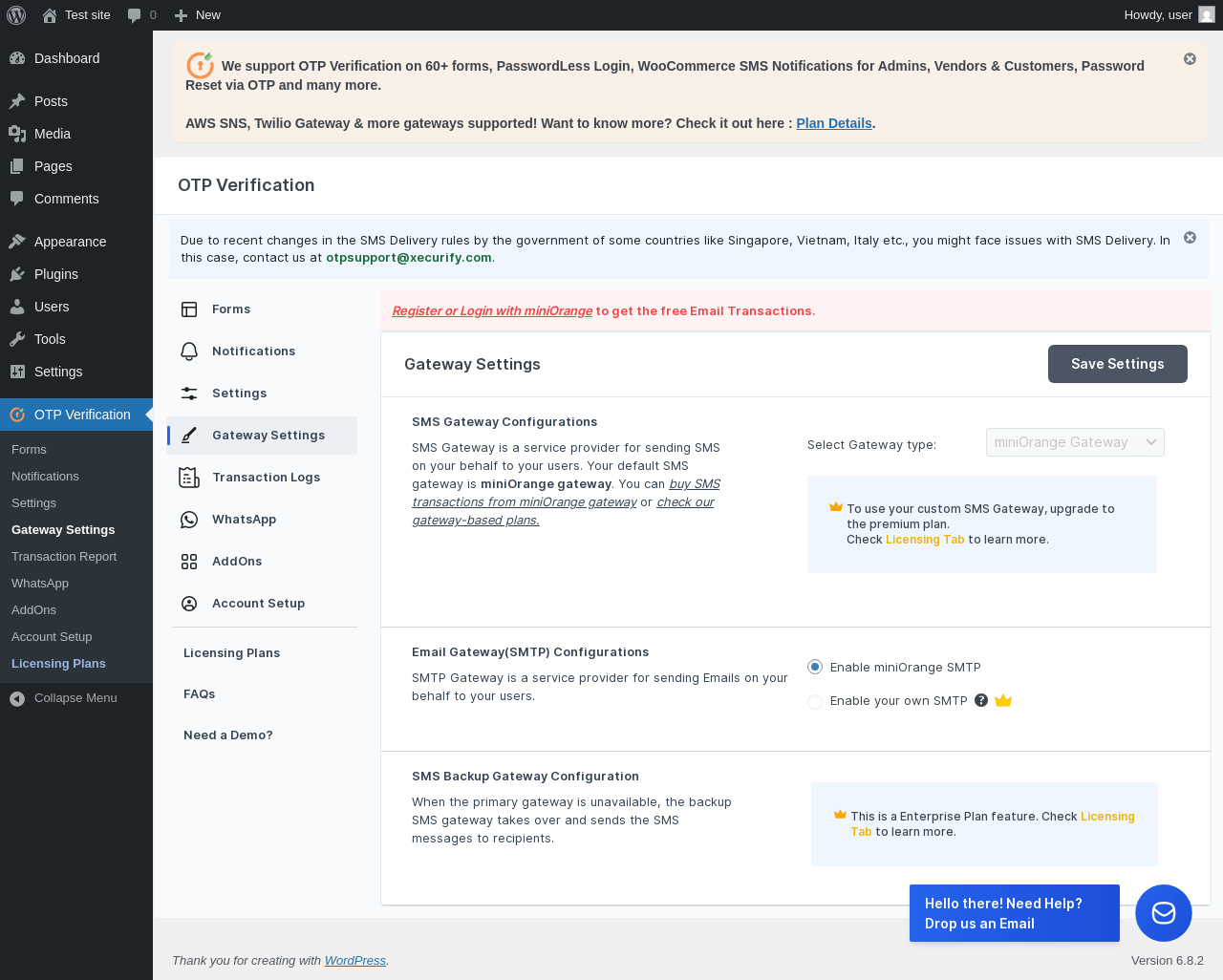This screenshot has height=980, width=1223.
Task: Open the FAQs tab
Action: tap(199, 694)
